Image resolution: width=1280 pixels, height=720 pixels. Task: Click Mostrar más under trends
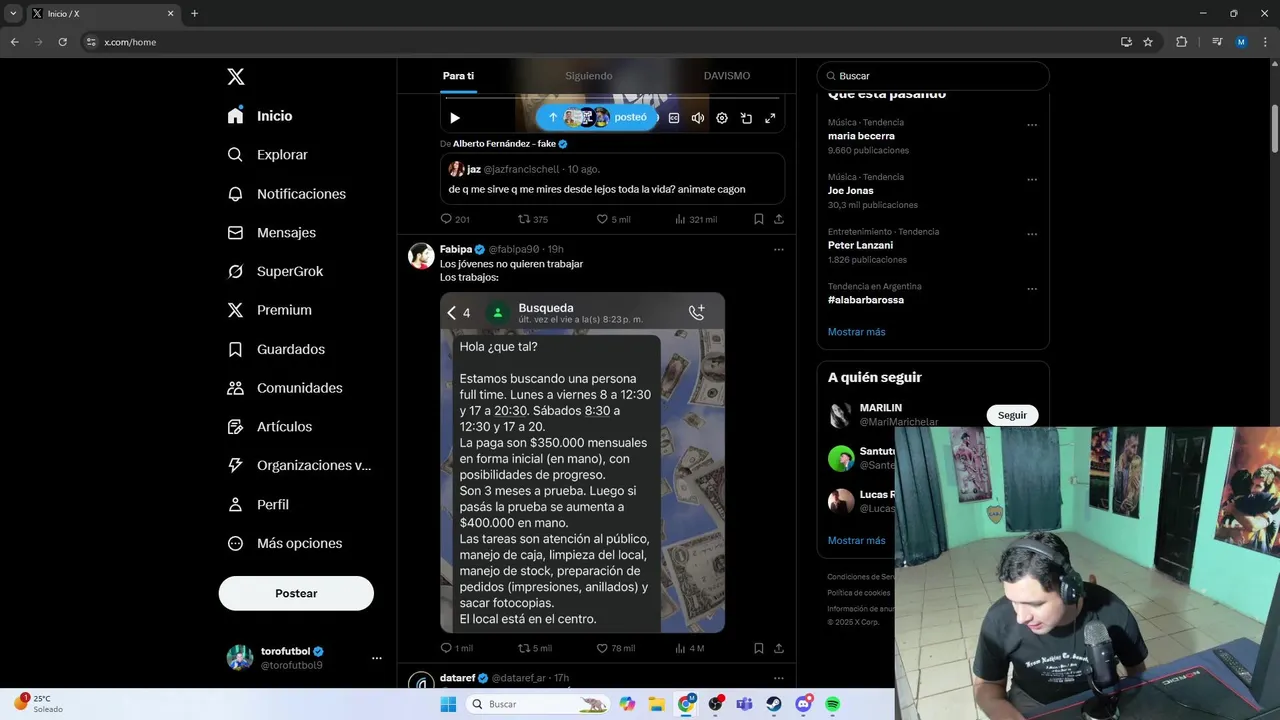click(856, 332)
